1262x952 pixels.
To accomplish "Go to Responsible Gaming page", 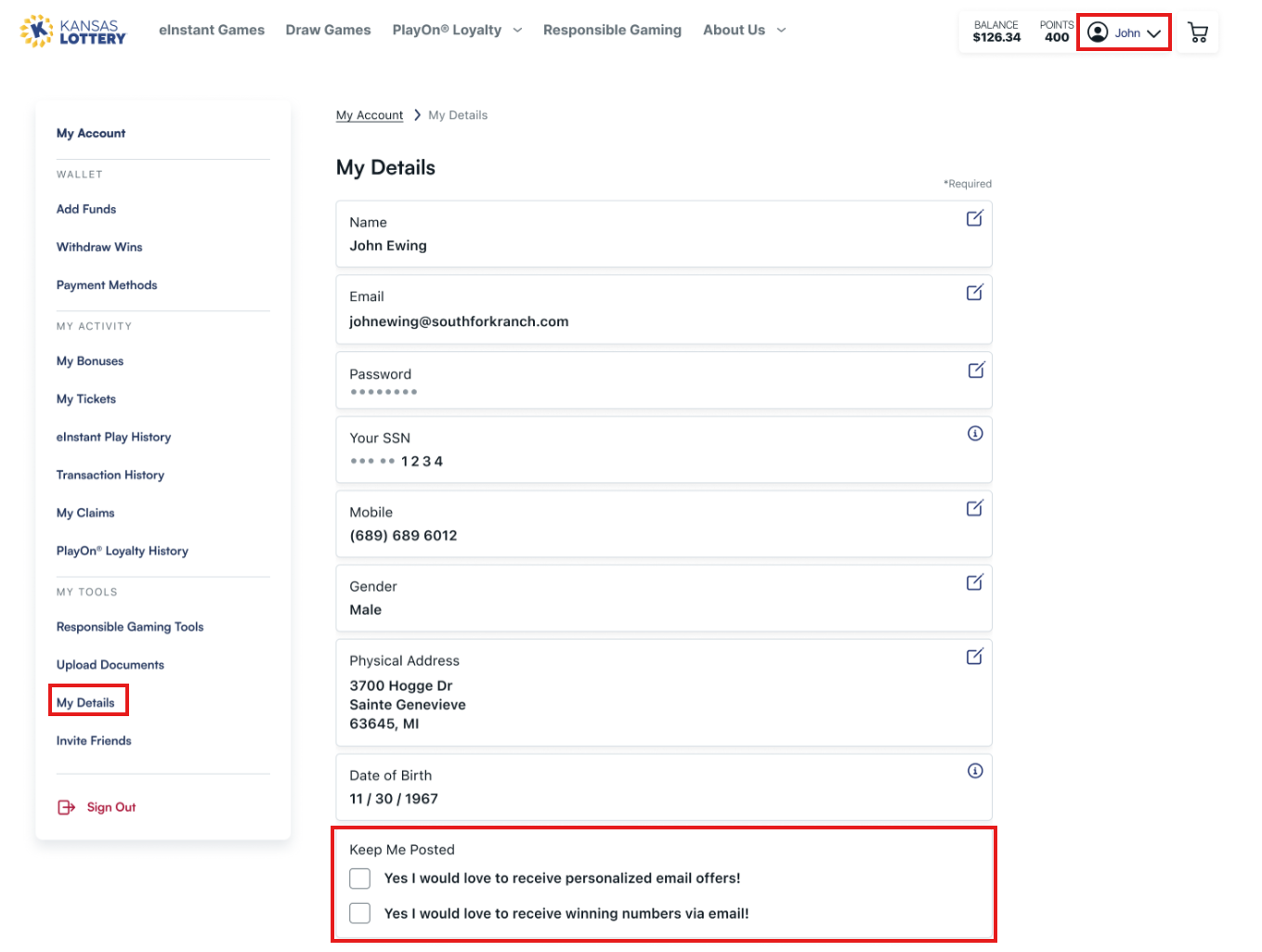I will tap(612, 30).
